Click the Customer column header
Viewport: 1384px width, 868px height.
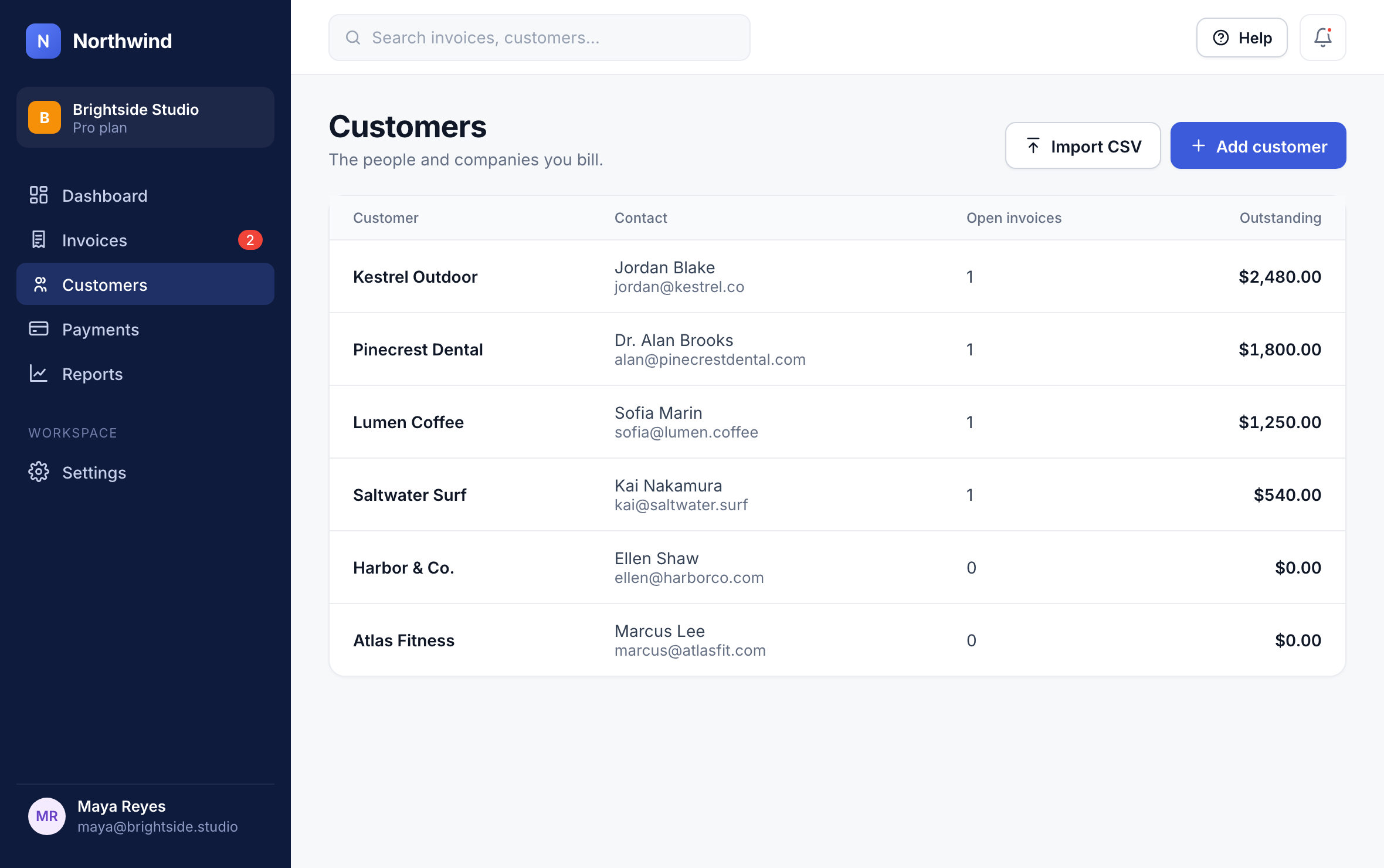[x=386, y=218]
